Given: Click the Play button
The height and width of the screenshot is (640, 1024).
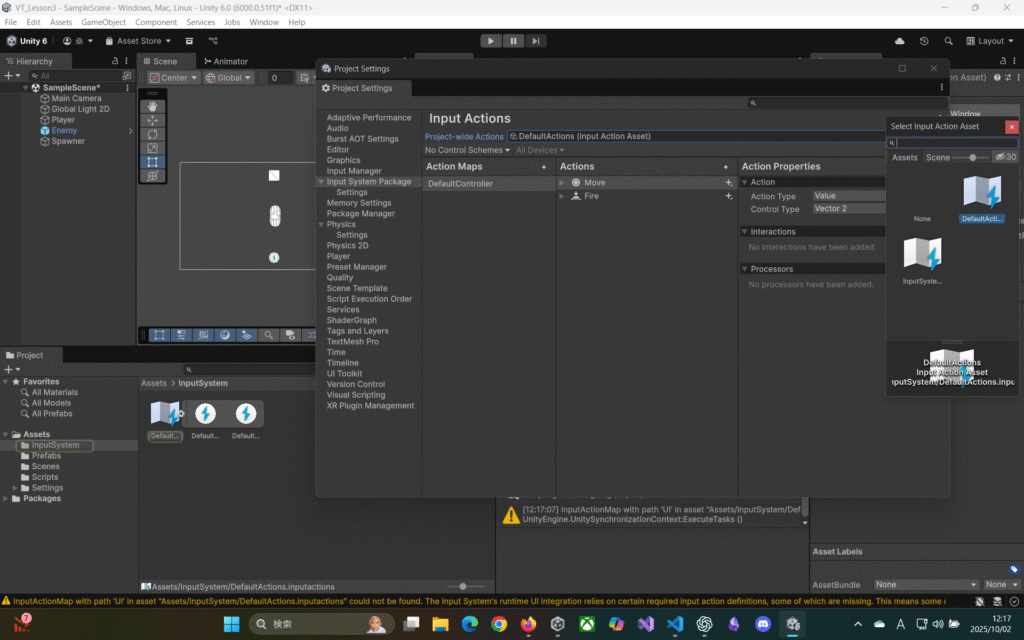Looking at the screenshot, I should 490,41.
